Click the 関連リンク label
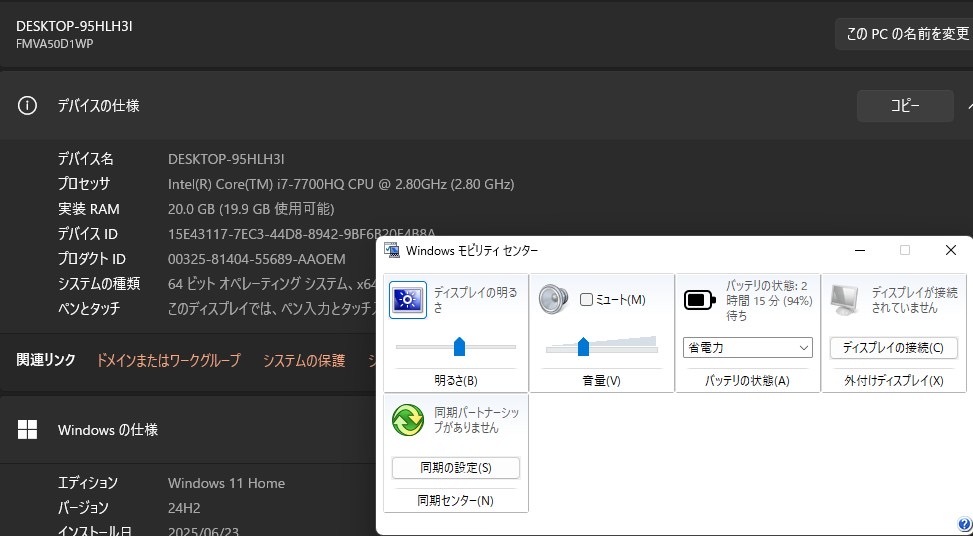 [x=46, y=360]
